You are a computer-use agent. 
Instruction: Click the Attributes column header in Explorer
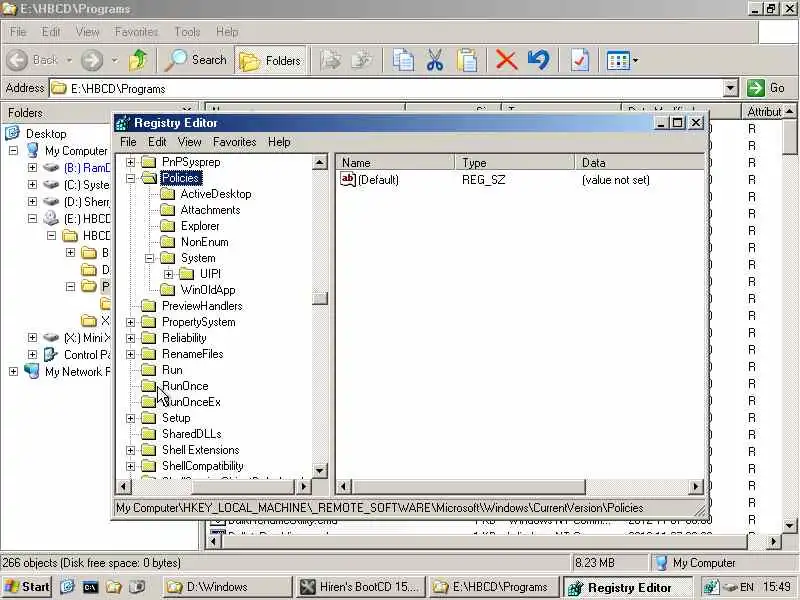pos(764,112)
